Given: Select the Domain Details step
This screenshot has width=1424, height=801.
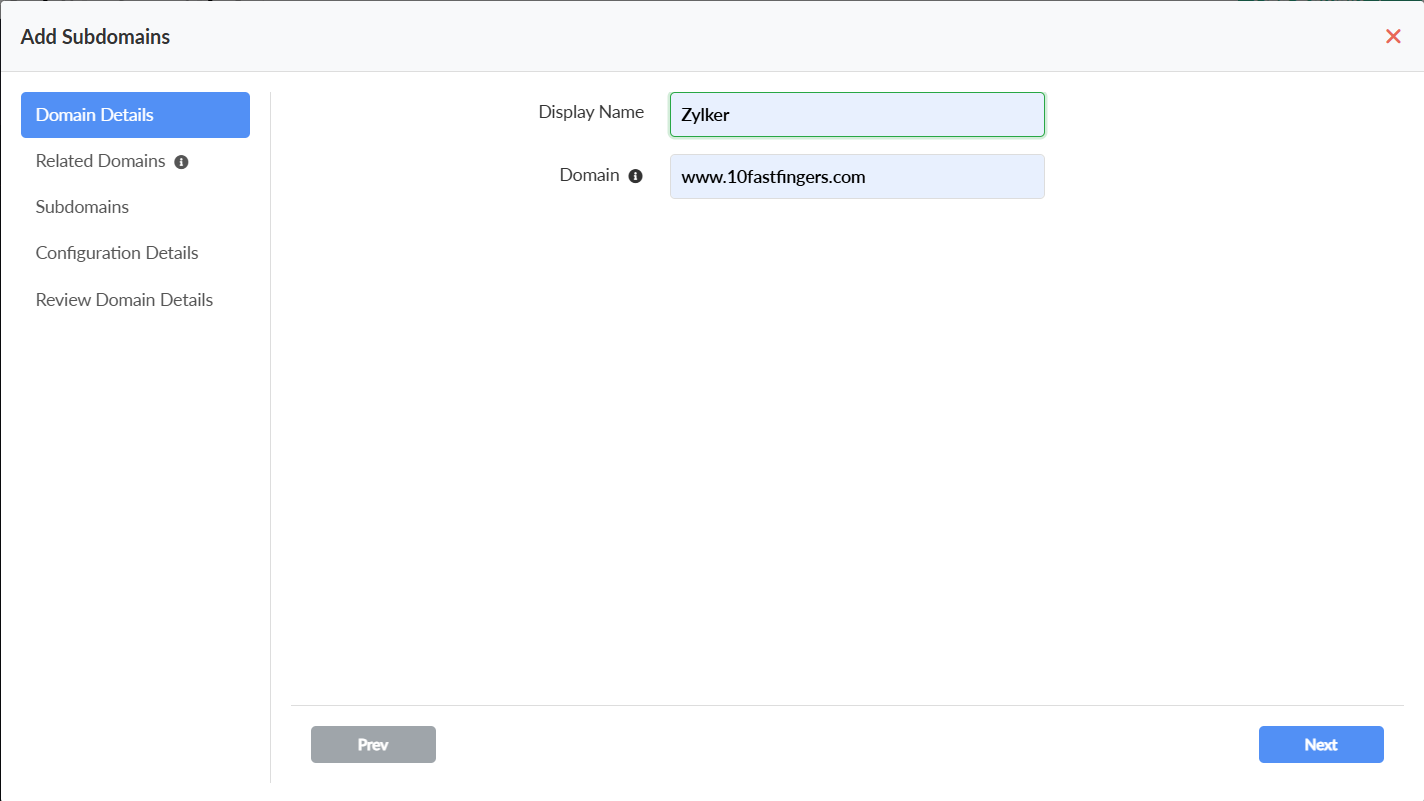Looking at the screenshot, I should tap(135, 115).
